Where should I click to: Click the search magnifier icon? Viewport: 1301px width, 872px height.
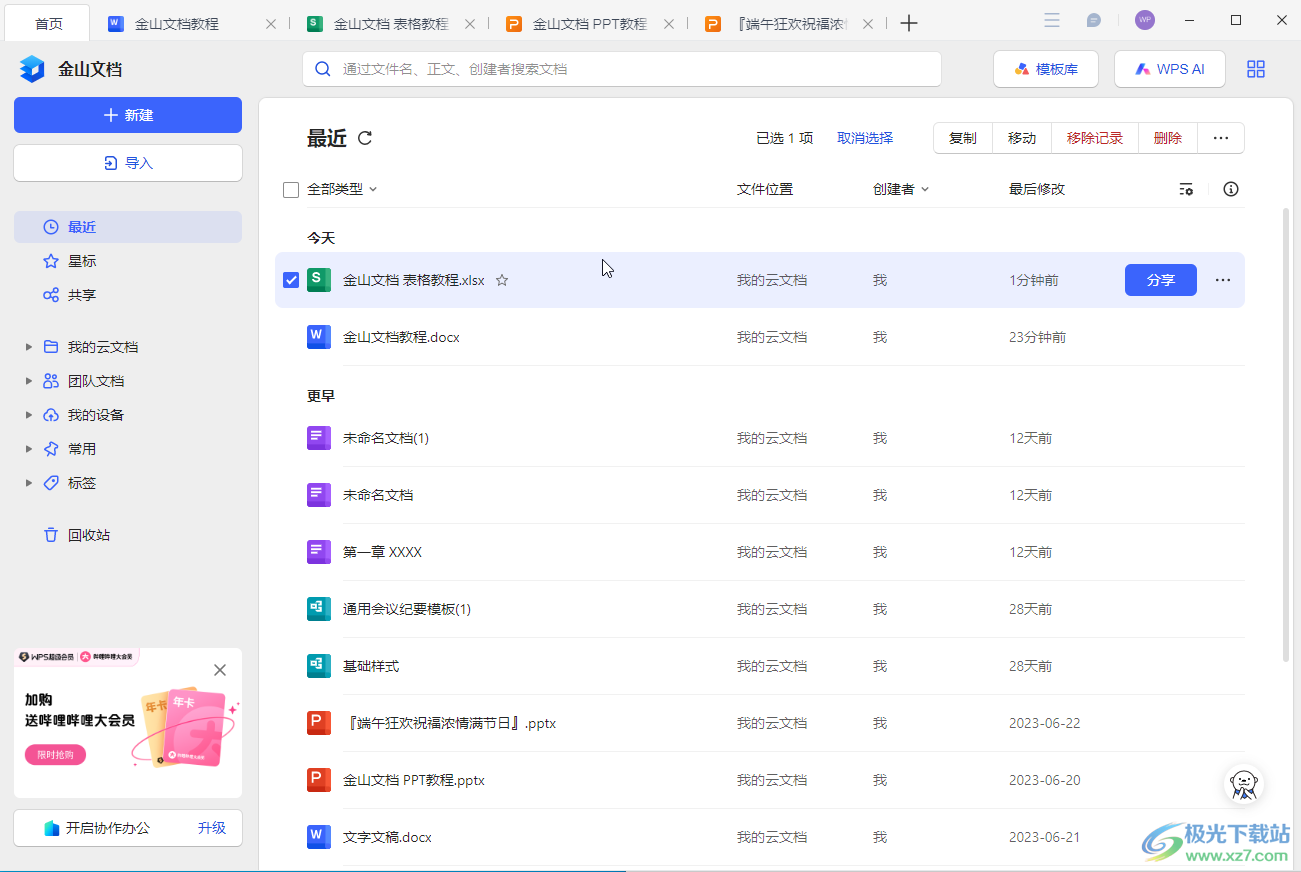323,69
